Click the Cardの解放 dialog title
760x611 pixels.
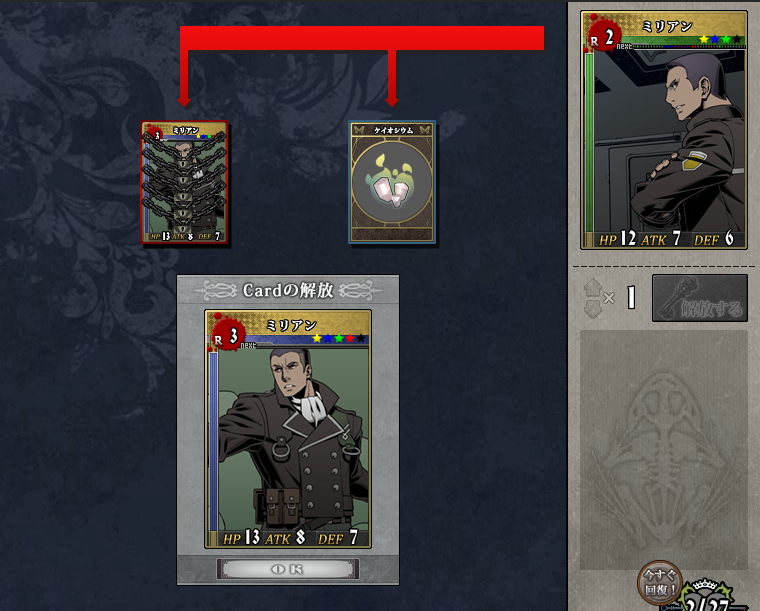[288, 290]
